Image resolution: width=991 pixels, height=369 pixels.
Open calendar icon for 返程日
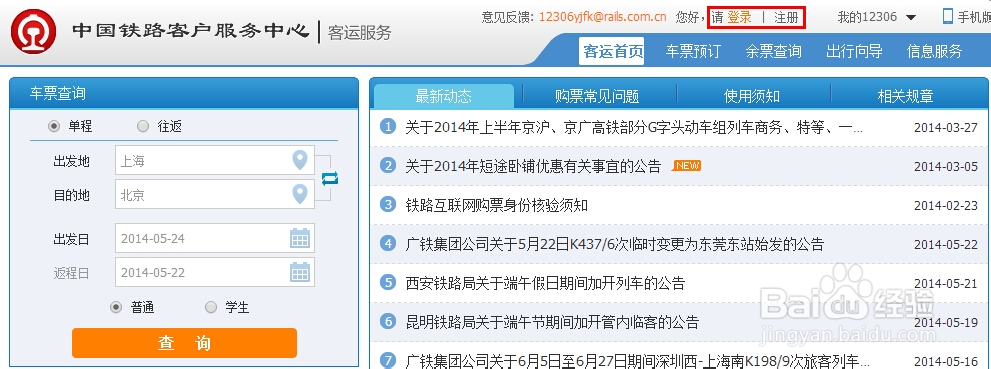click(300, 272)
